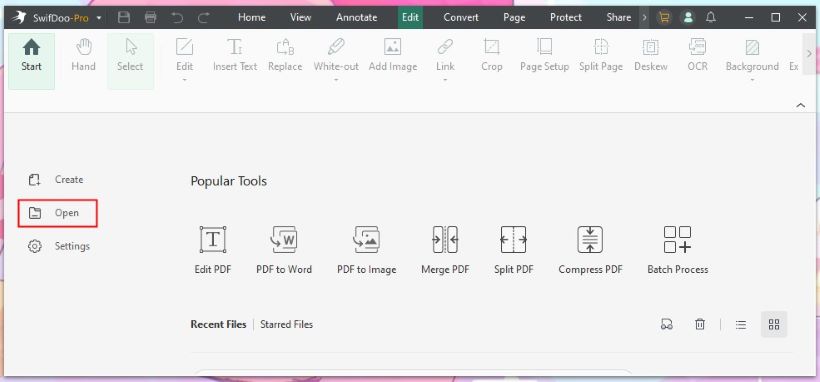Show the Recent Files list
Image resolution: width=820 pixels, height=382 pixels.
218,324
